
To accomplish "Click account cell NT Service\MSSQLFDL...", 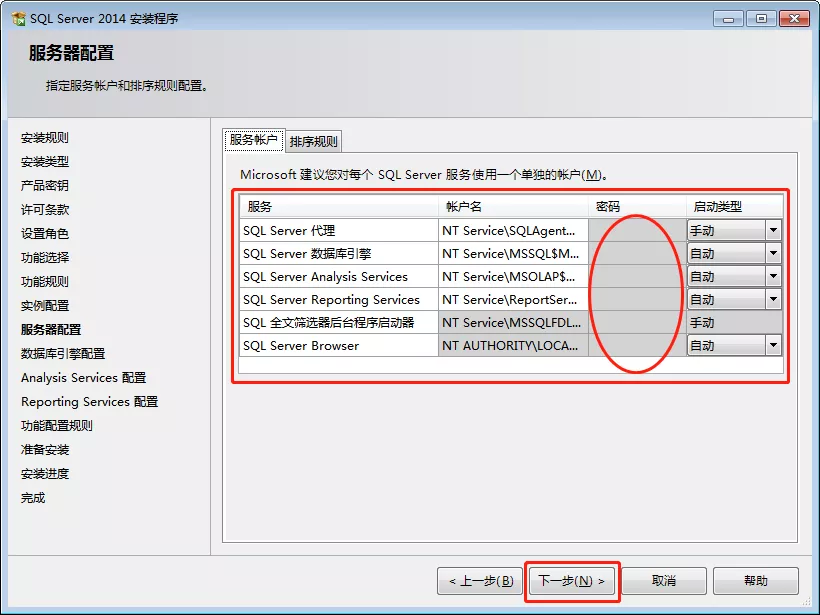I will click(513, 322).
